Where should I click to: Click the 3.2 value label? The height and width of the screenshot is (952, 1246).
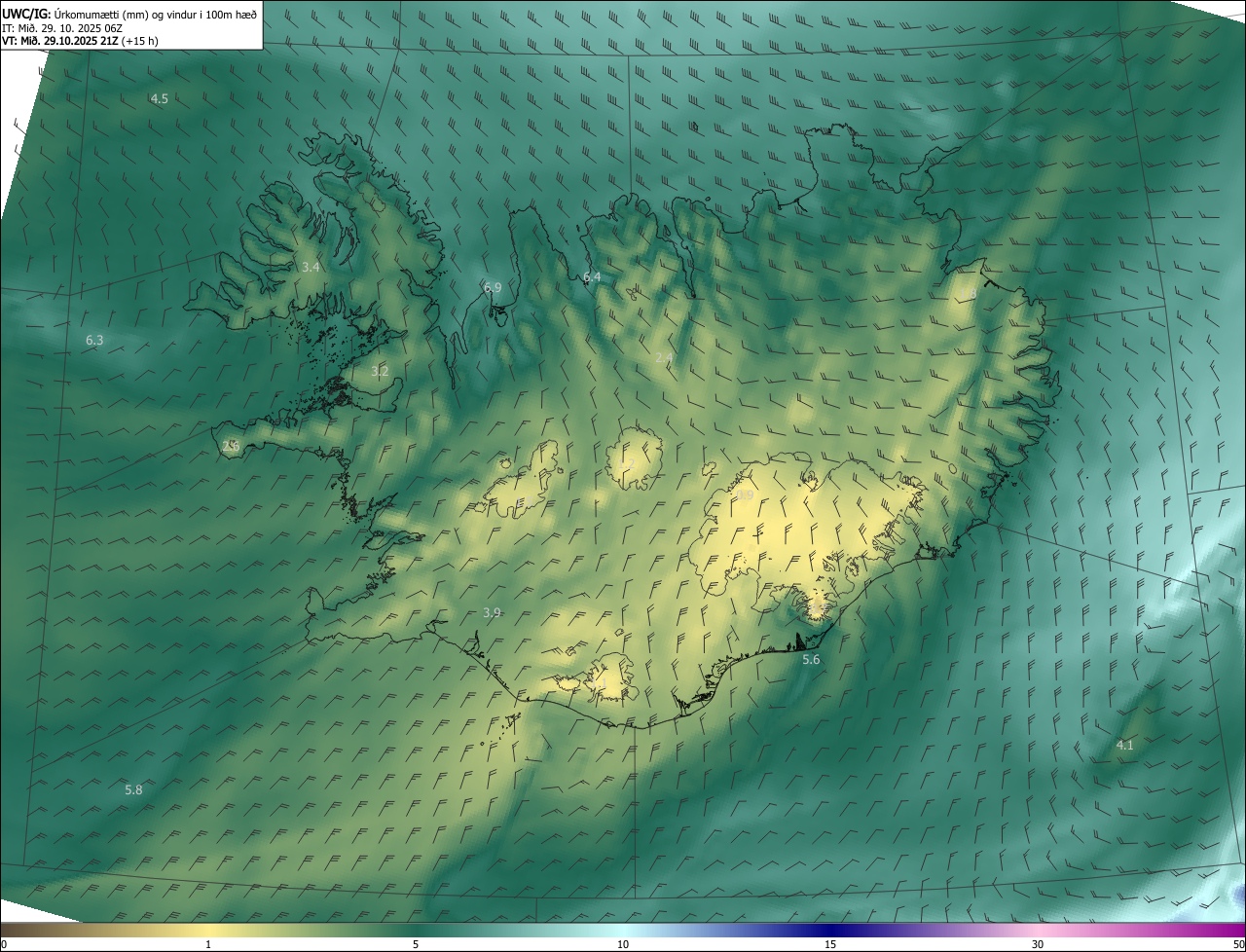380,372
